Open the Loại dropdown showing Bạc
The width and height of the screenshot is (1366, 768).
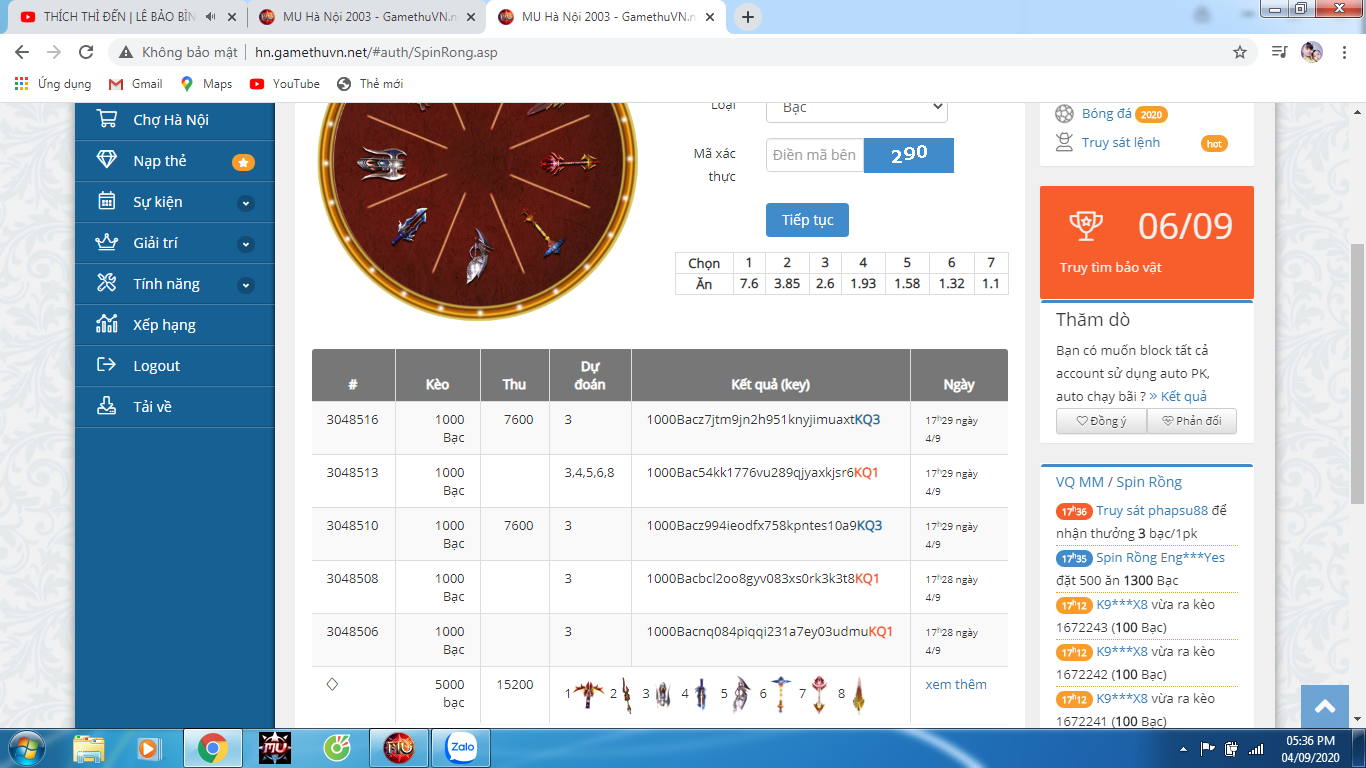[856, 108]
